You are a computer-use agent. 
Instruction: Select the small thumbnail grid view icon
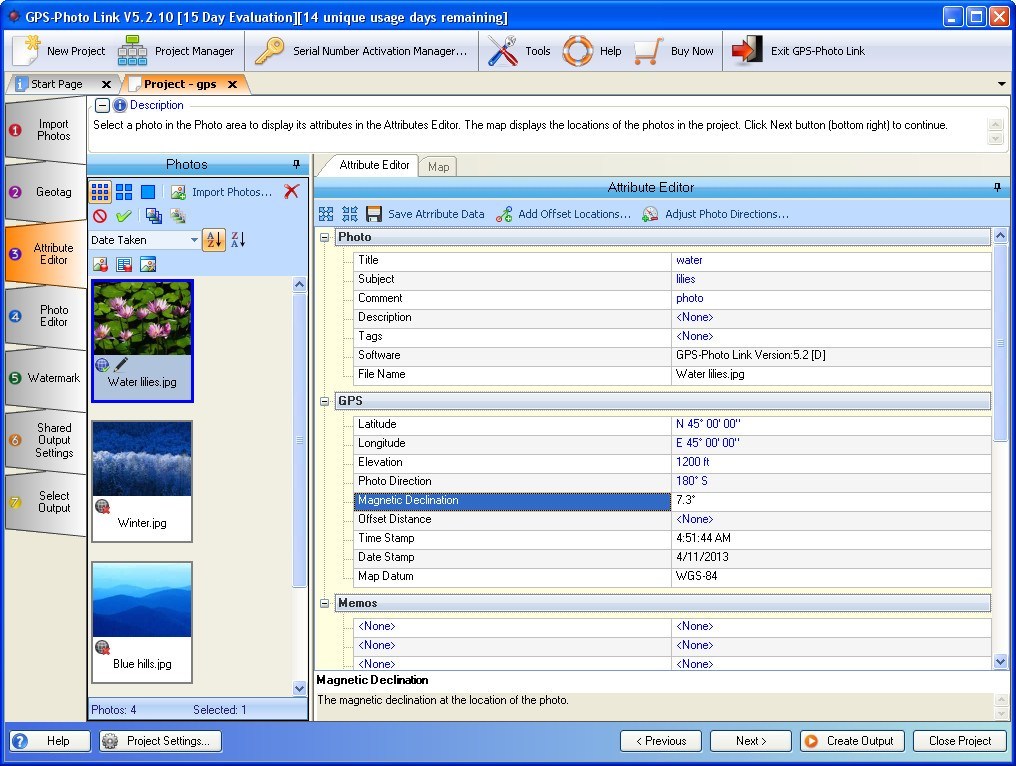[99, 191]
